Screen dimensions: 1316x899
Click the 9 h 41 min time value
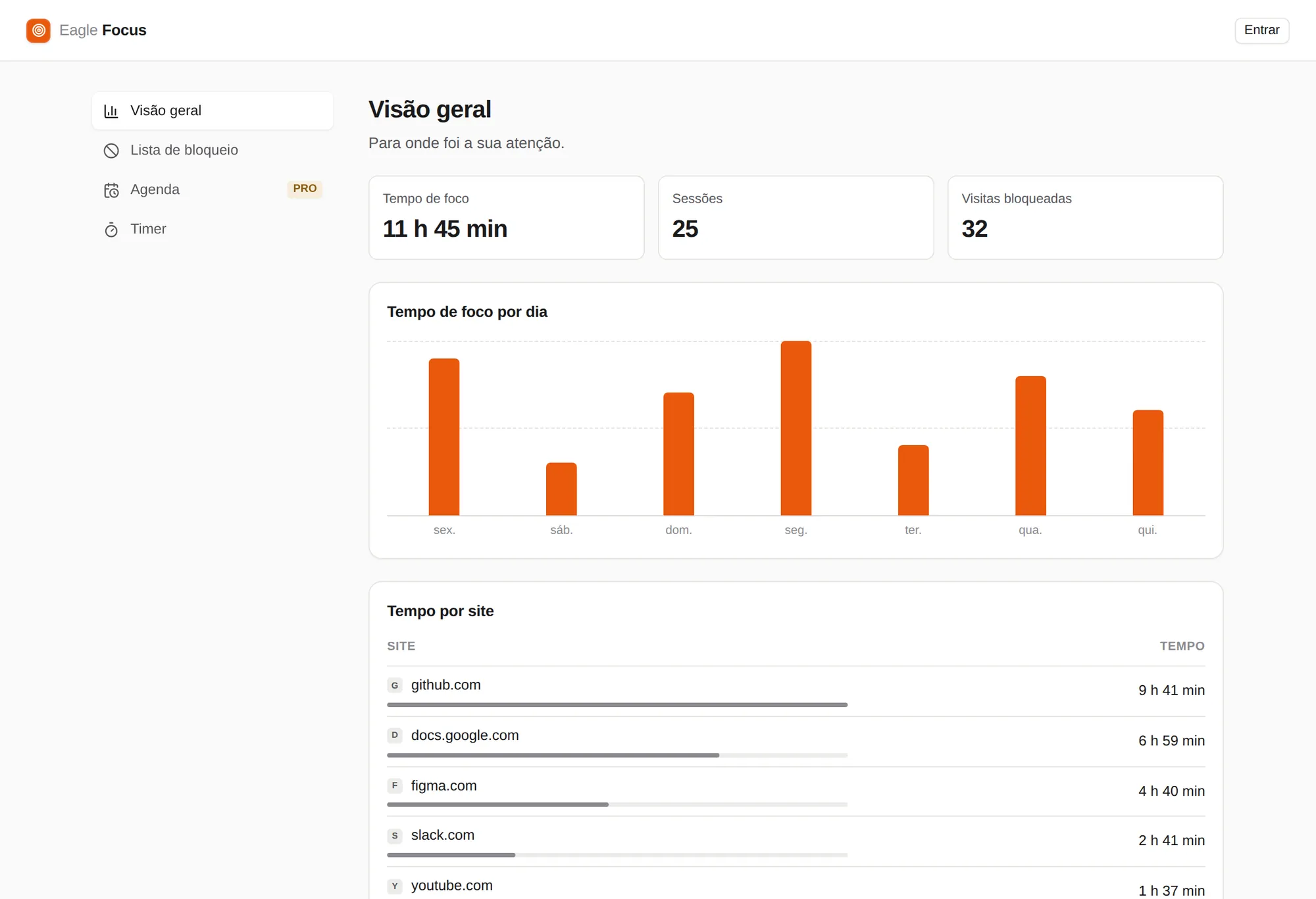pyautogui.click(x=1172, y=691)
